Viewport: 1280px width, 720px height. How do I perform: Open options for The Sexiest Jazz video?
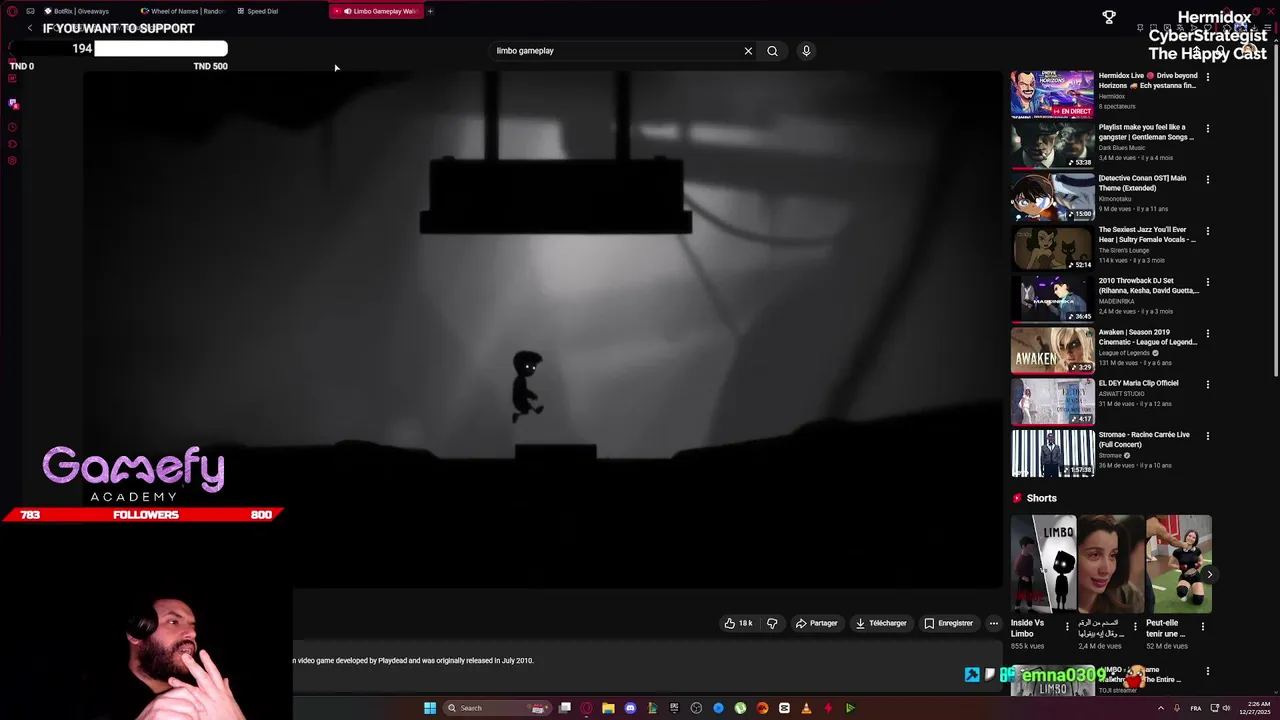point(1207,231)
